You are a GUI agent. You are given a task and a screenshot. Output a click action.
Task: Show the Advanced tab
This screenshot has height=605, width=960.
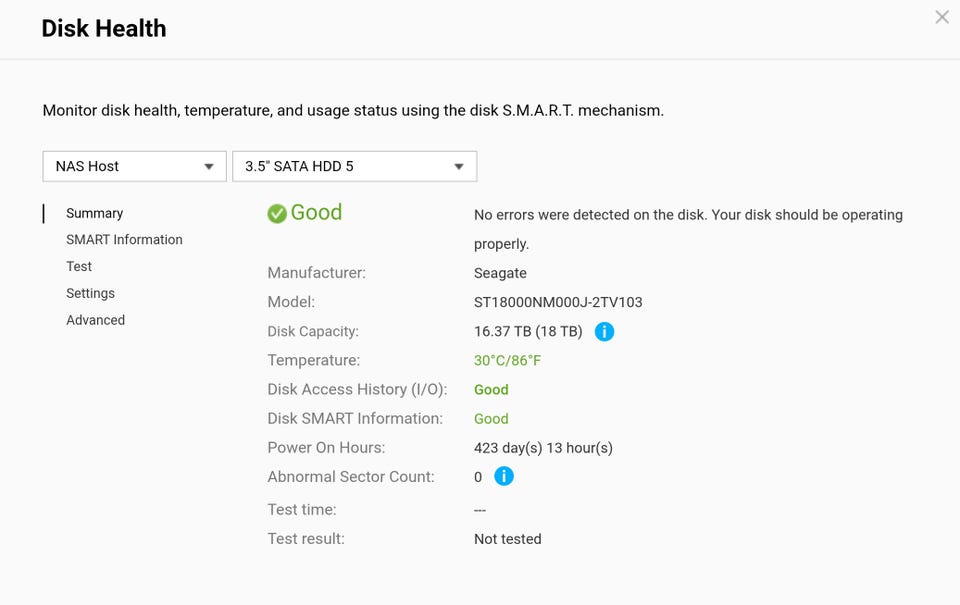point(95,320)
